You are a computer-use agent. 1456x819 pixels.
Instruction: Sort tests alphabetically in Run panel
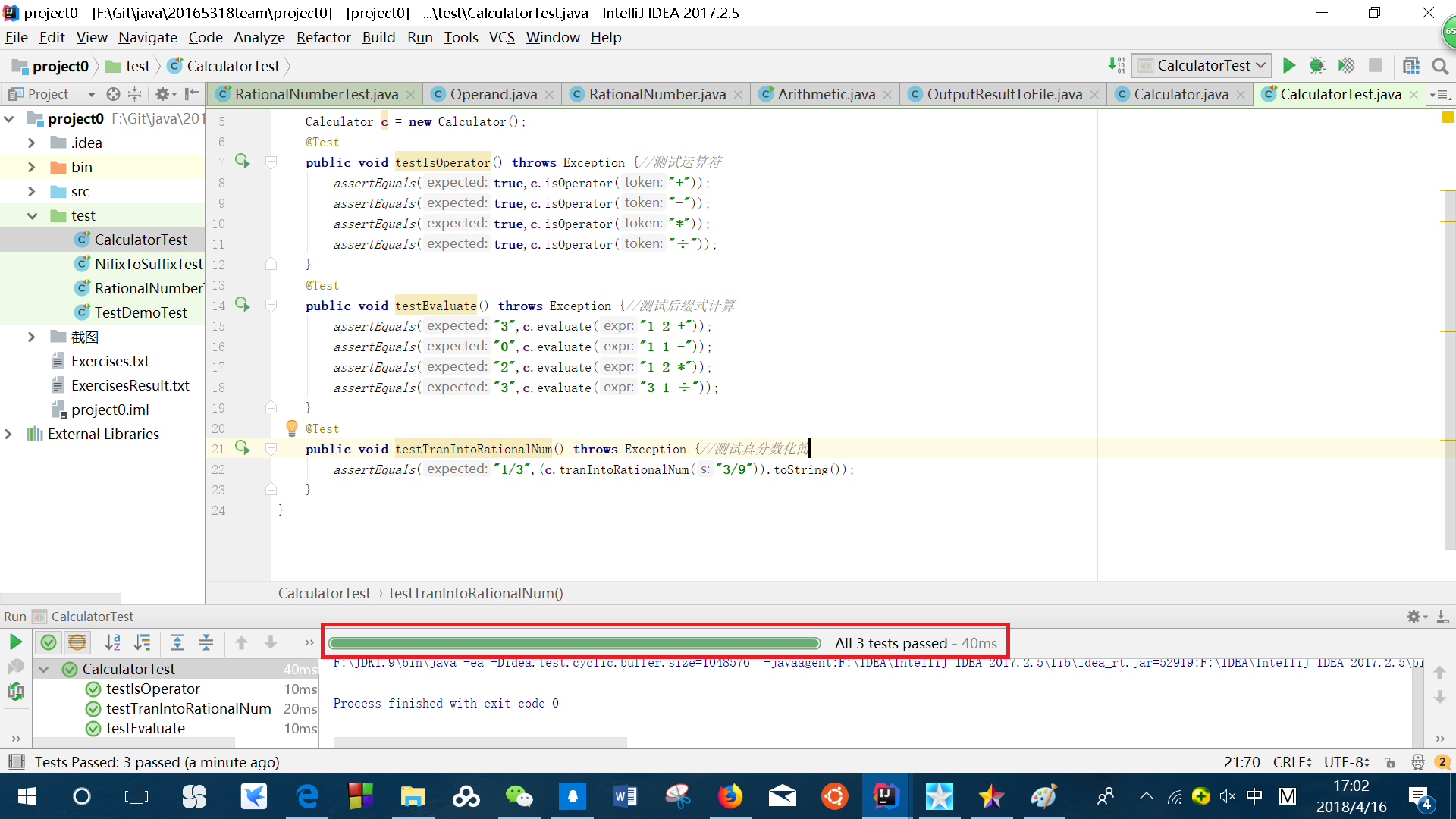click(113, 642)
